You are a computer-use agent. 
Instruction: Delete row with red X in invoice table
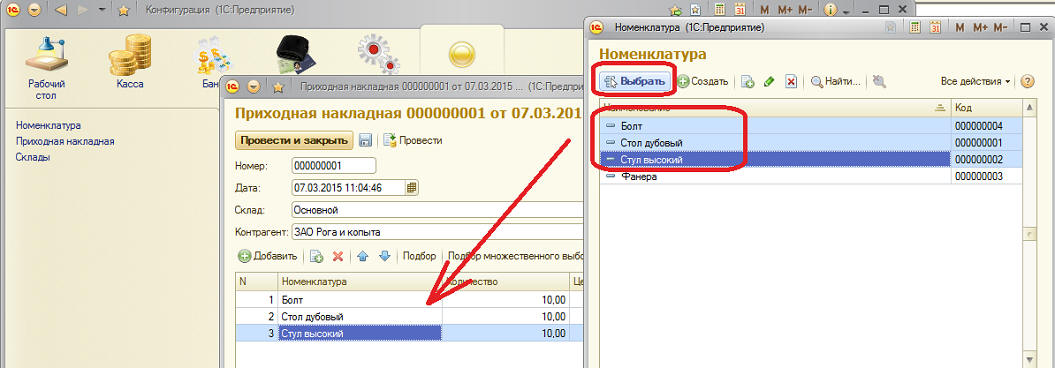(338, 256)
